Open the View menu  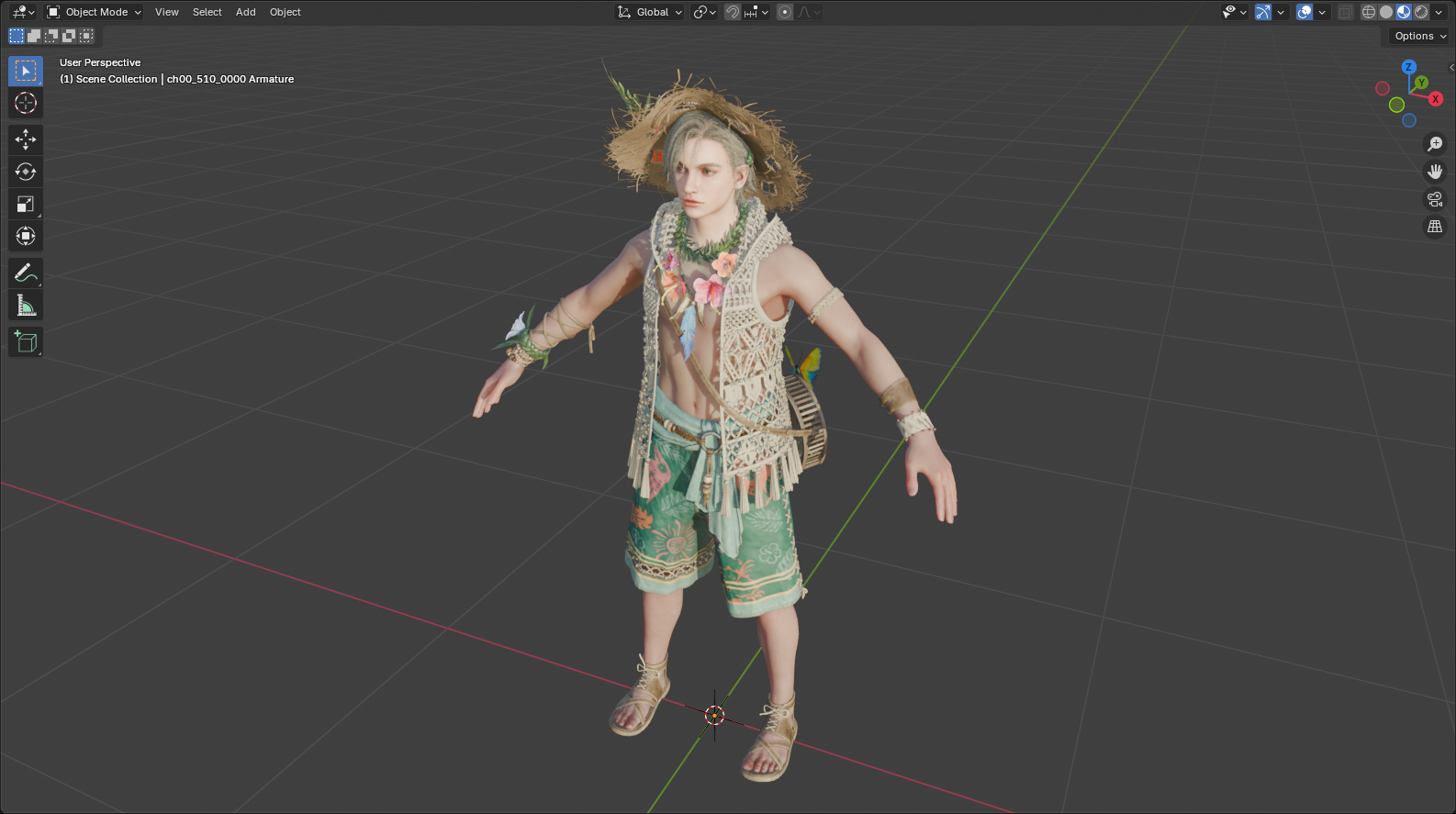tap(167, 12)
